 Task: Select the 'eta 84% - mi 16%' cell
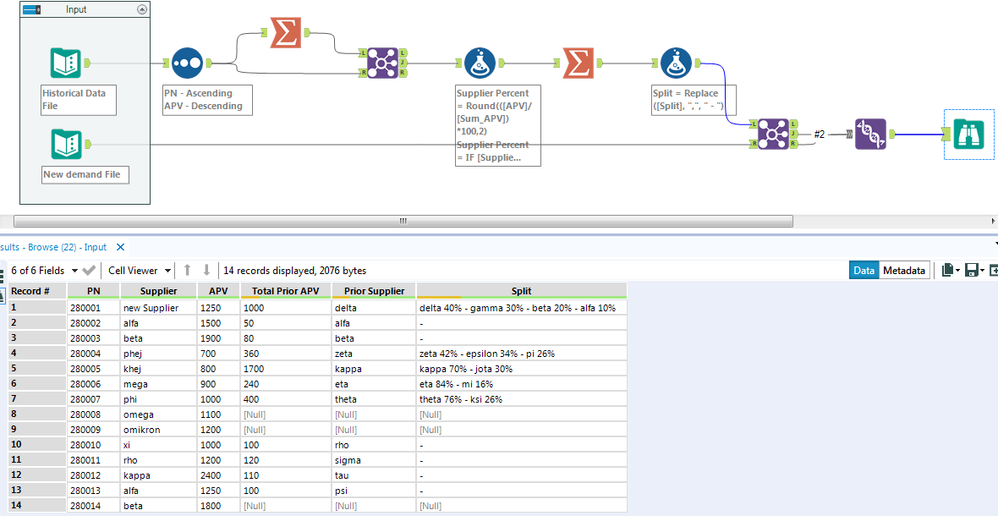point(521,384)
